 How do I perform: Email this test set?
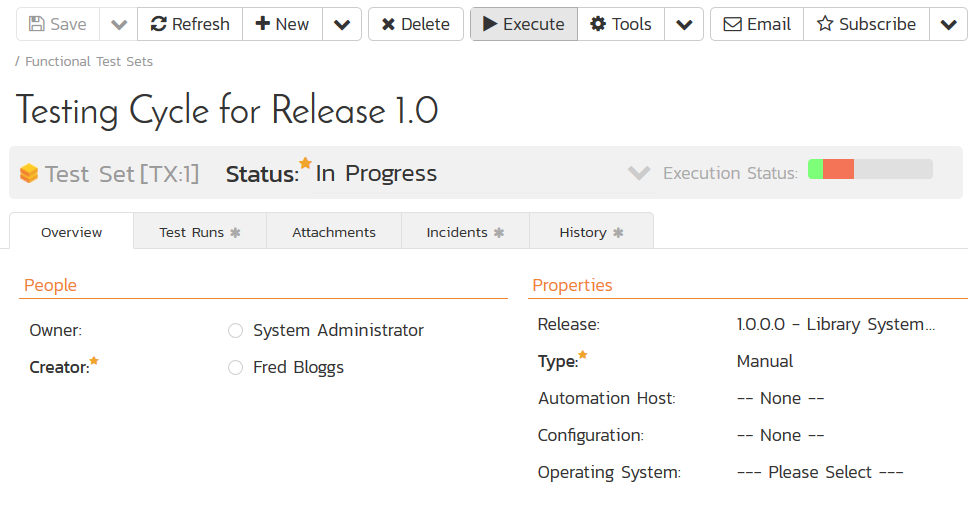(x=756, y=24)
